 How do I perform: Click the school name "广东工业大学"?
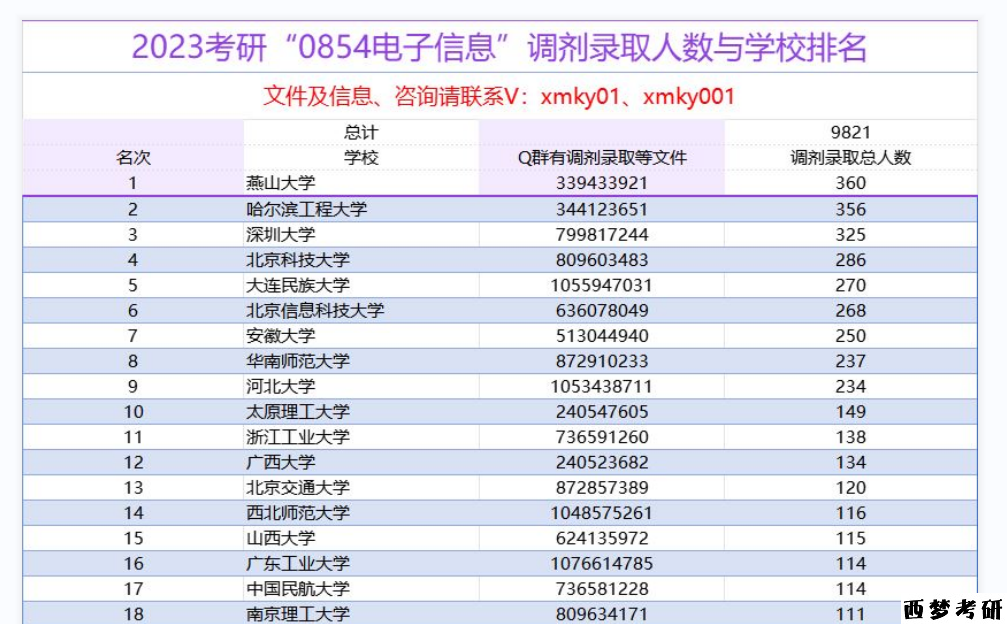point(298,564)
